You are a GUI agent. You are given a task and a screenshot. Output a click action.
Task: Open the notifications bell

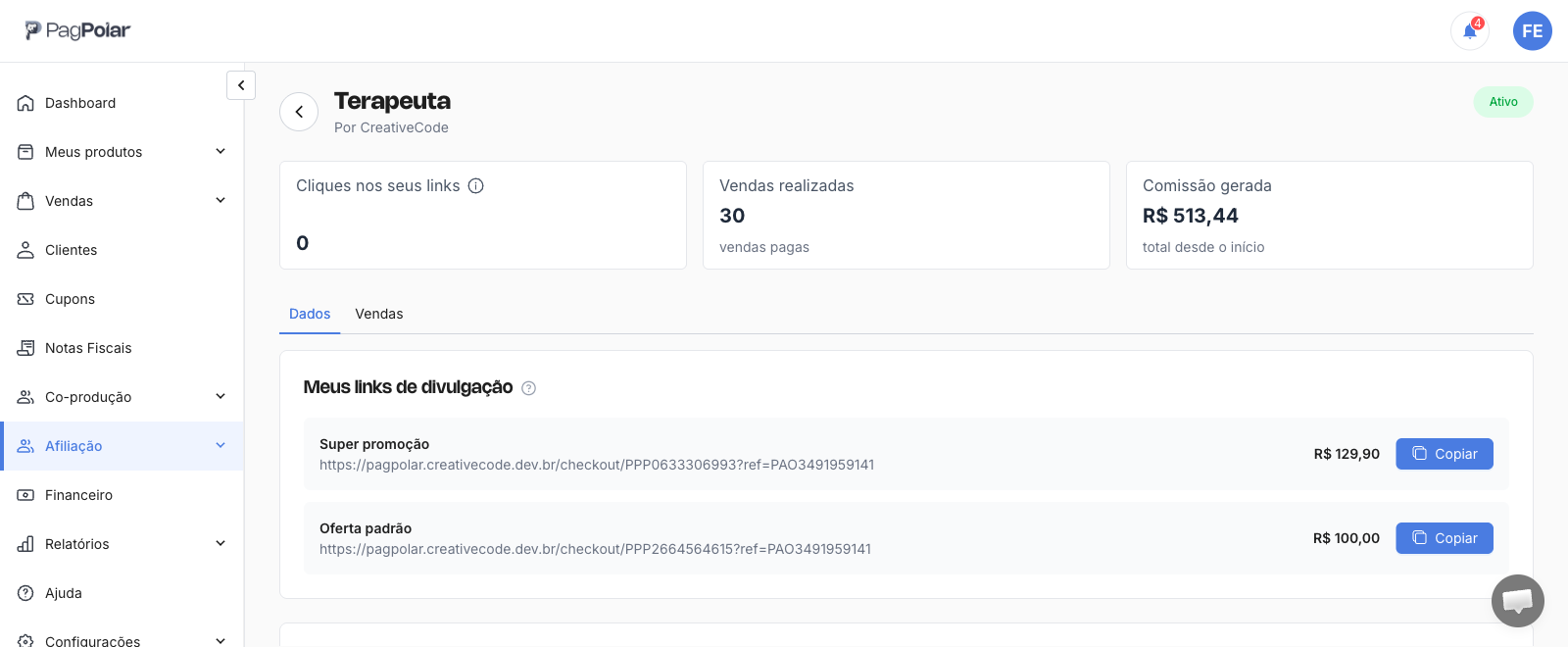[x=1470, y=31]
